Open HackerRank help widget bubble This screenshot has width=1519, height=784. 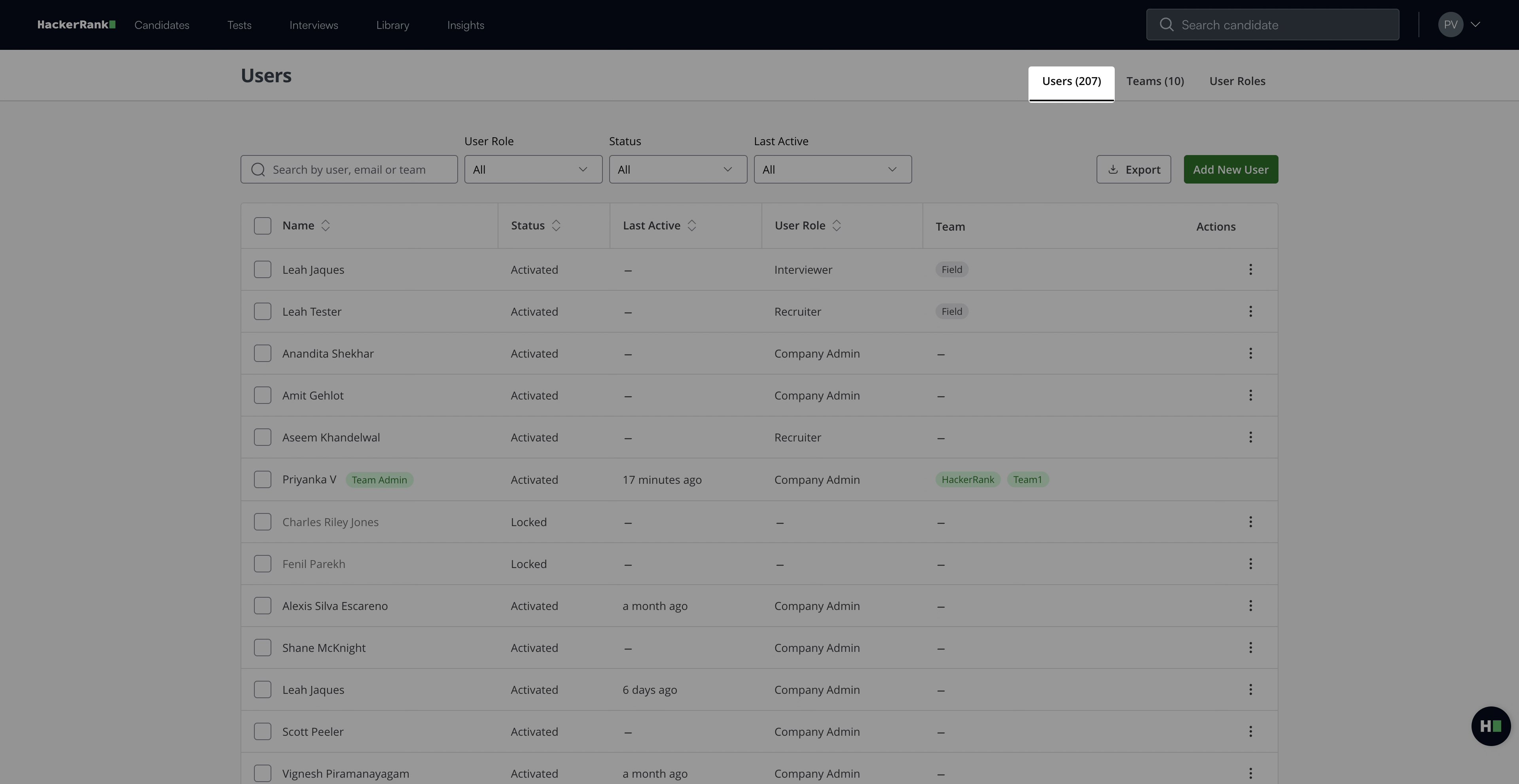[x=1491, y=726]
